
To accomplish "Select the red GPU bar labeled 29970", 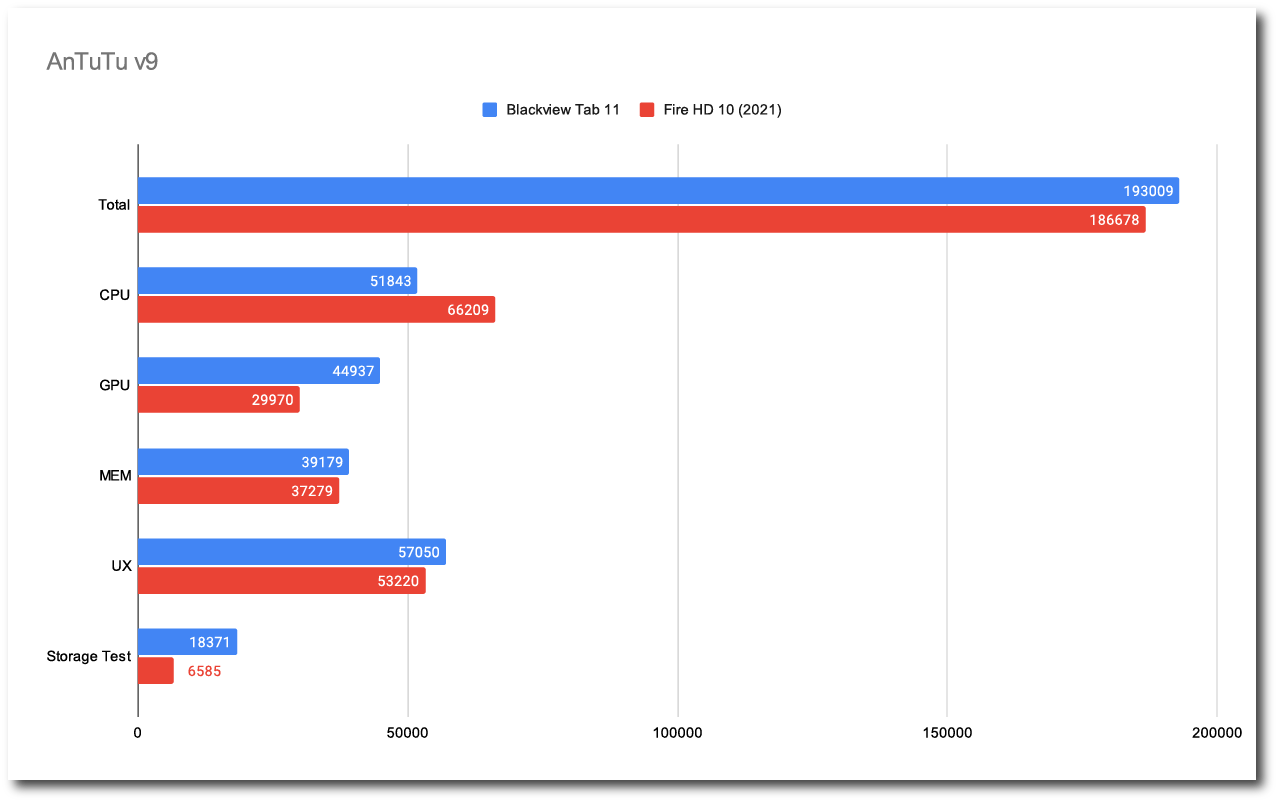I will pos(218,400).
